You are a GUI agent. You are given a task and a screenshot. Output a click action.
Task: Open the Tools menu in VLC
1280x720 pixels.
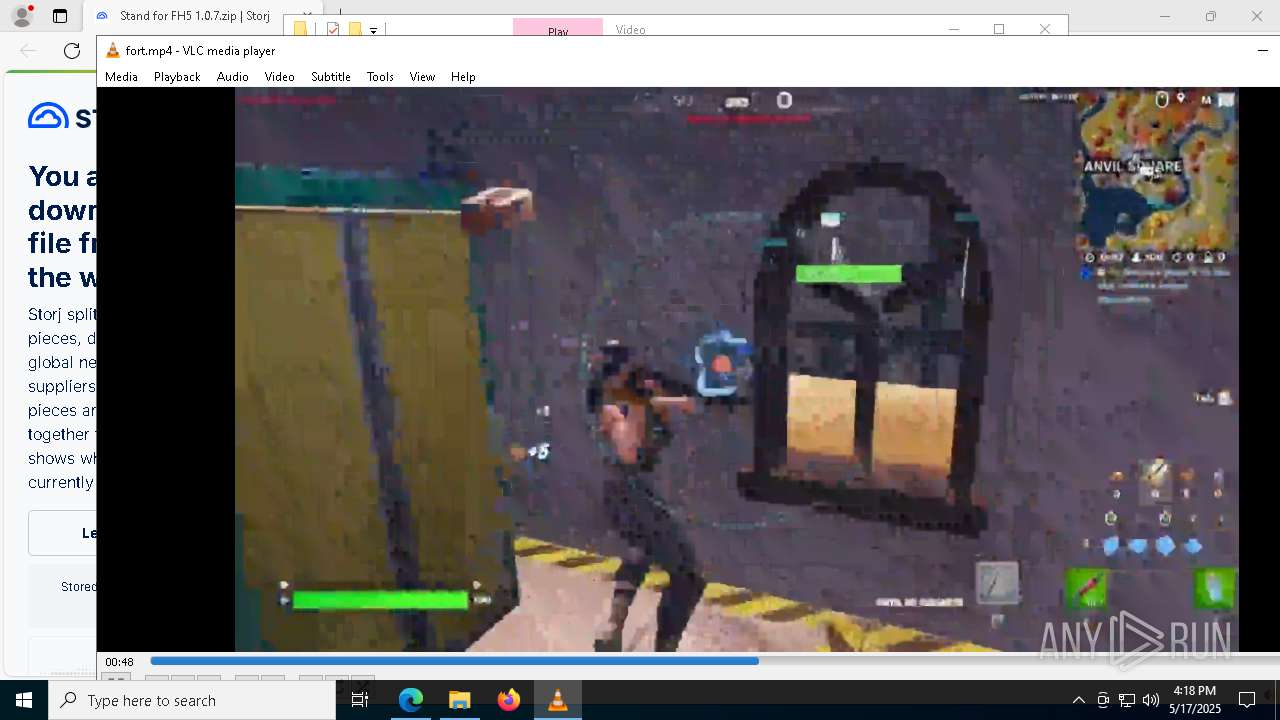coord(380,76)
